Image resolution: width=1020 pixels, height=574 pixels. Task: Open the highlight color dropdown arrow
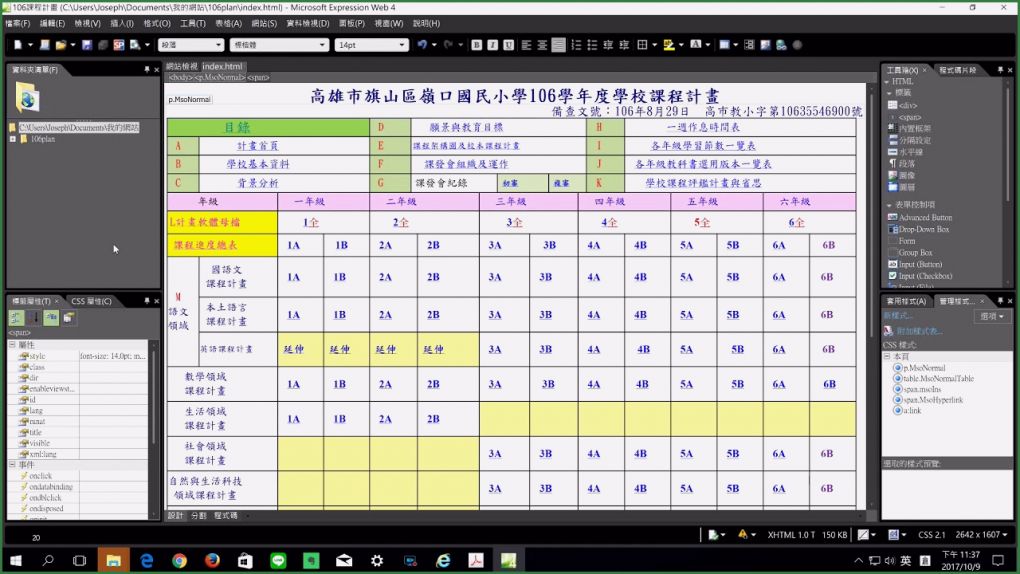tap(681, 45)
